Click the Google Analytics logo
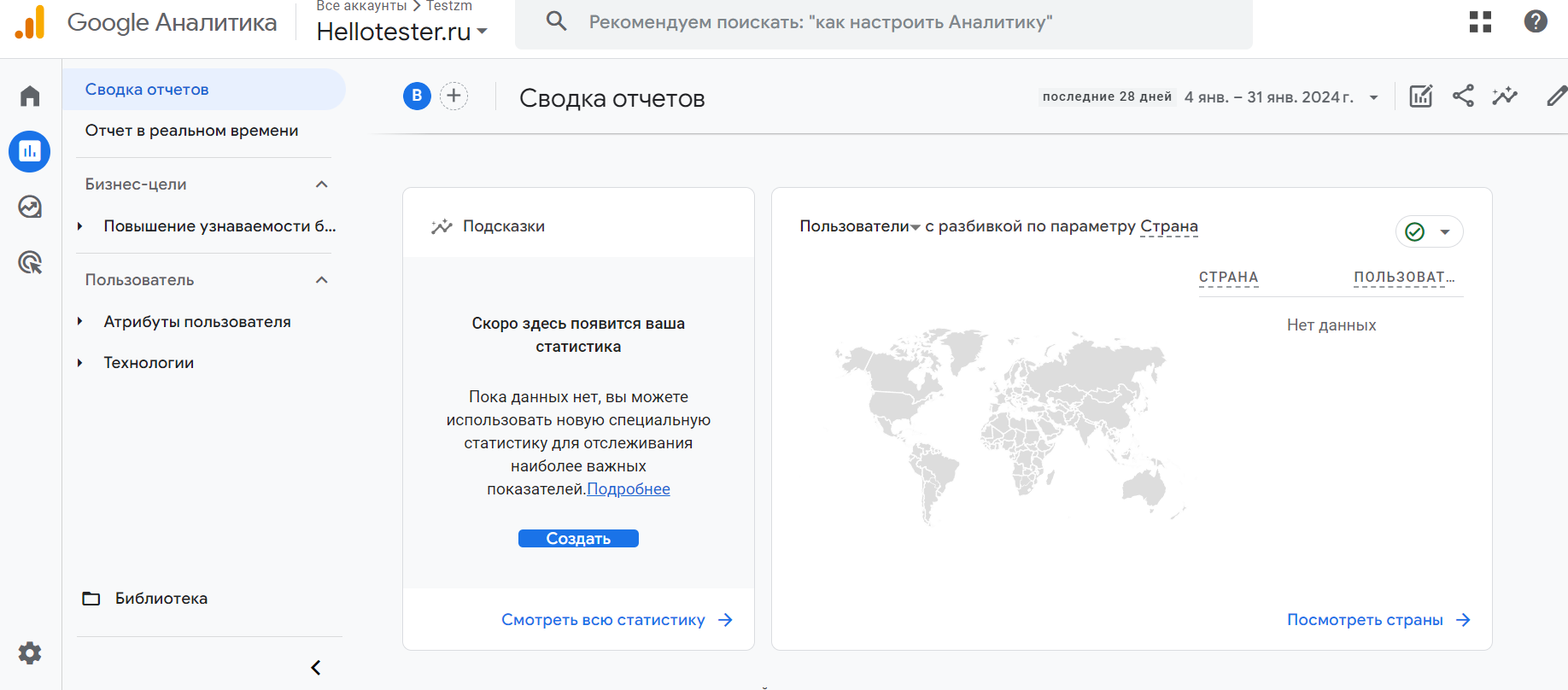This screenshot has width=1568, height=690. (x=30, y=23)
